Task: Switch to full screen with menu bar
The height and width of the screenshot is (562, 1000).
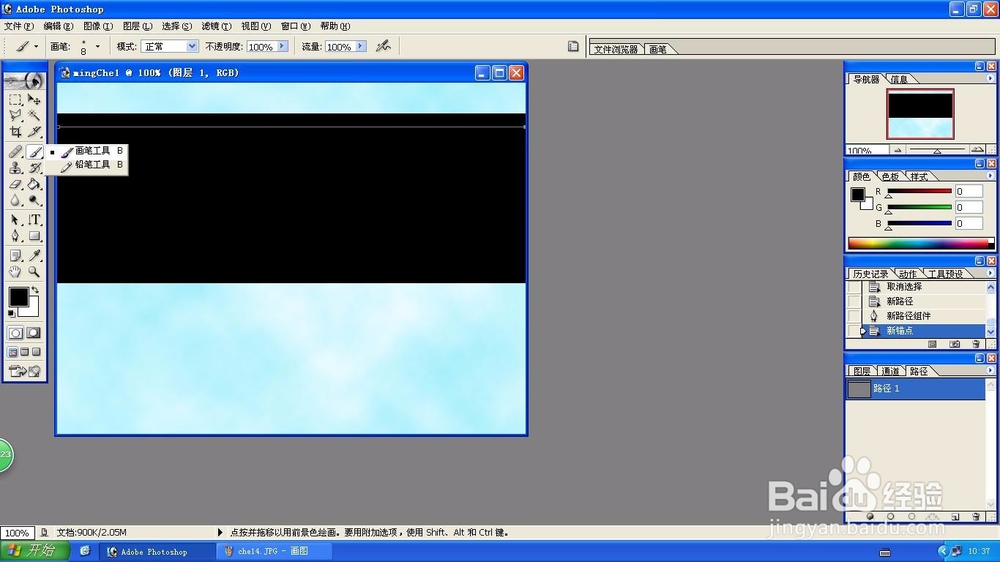Action: [x=25, y=352]
